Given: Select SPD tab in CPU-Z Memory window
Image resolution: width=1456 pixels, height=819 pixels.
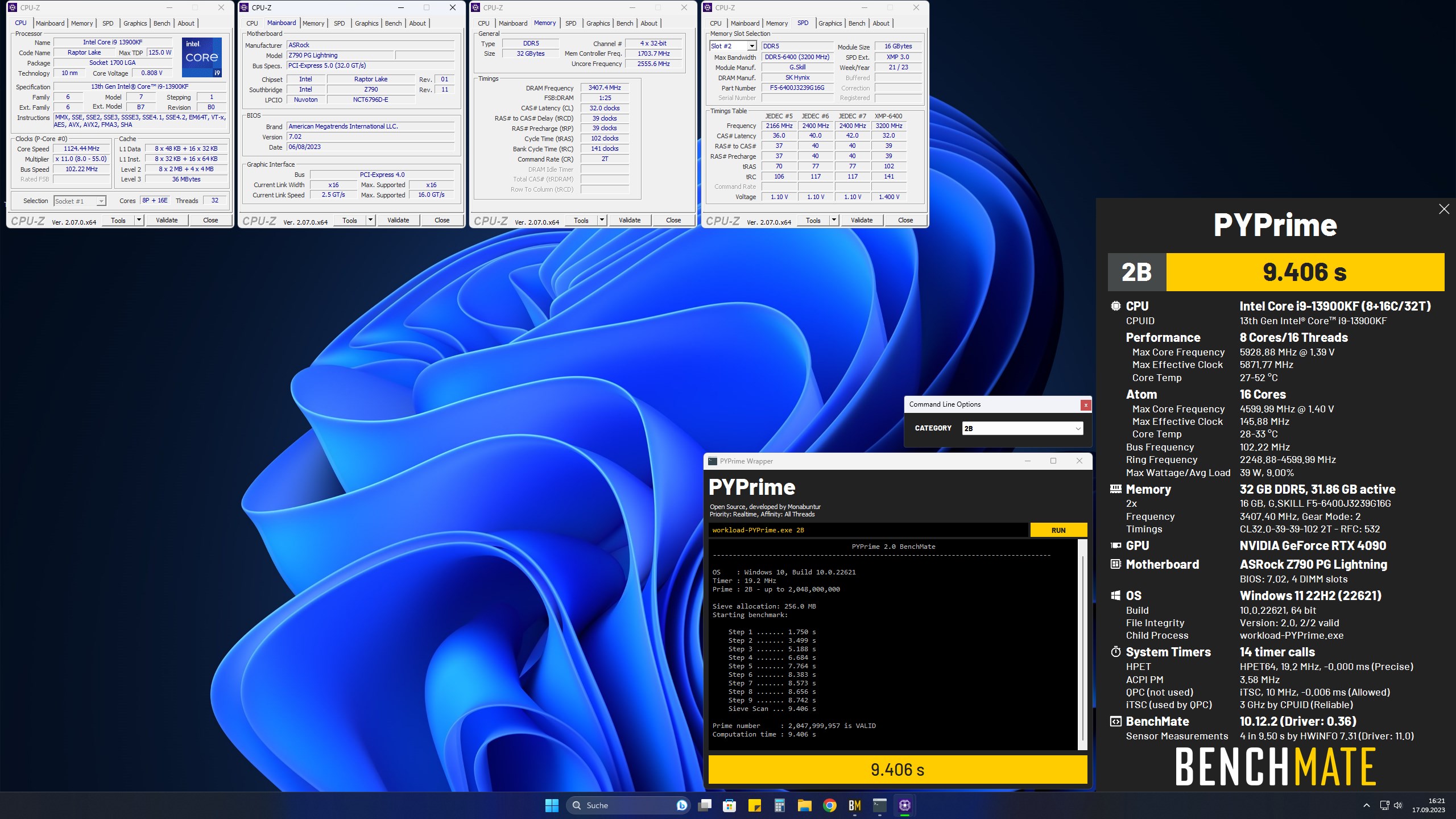Looking at the screenshot, I should [x=570, y=23].
